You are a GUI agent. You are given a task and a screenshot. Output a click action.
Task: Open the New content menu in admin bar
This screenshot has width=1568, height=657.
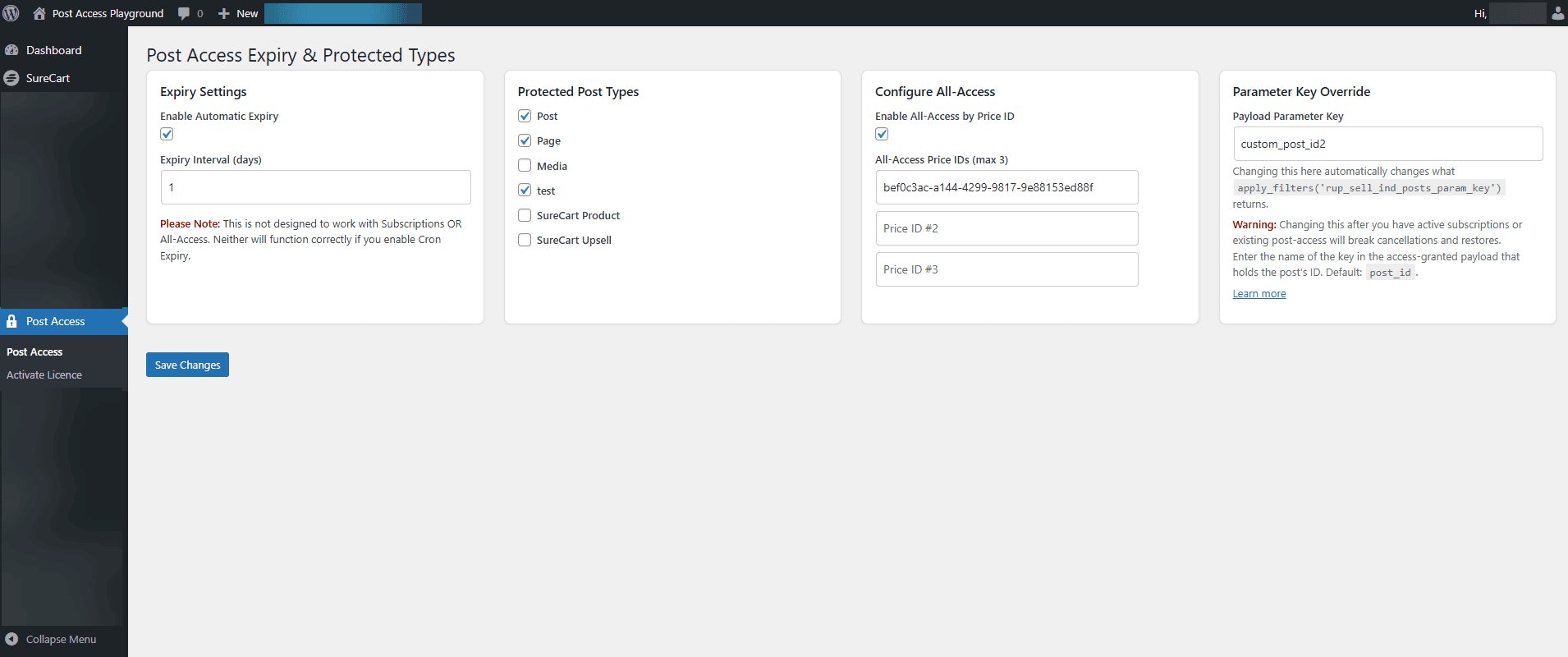(238, 13)
